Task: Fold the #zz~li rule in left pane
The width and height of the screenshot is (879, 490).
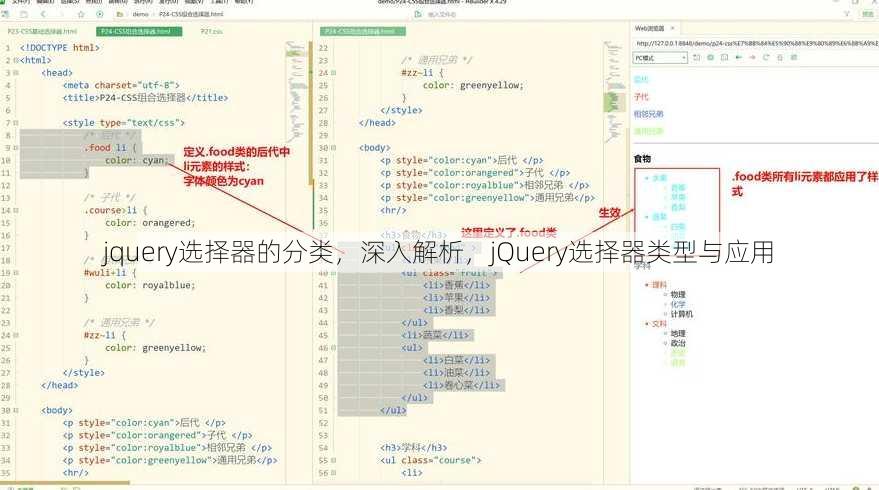Action: [16, 335]
